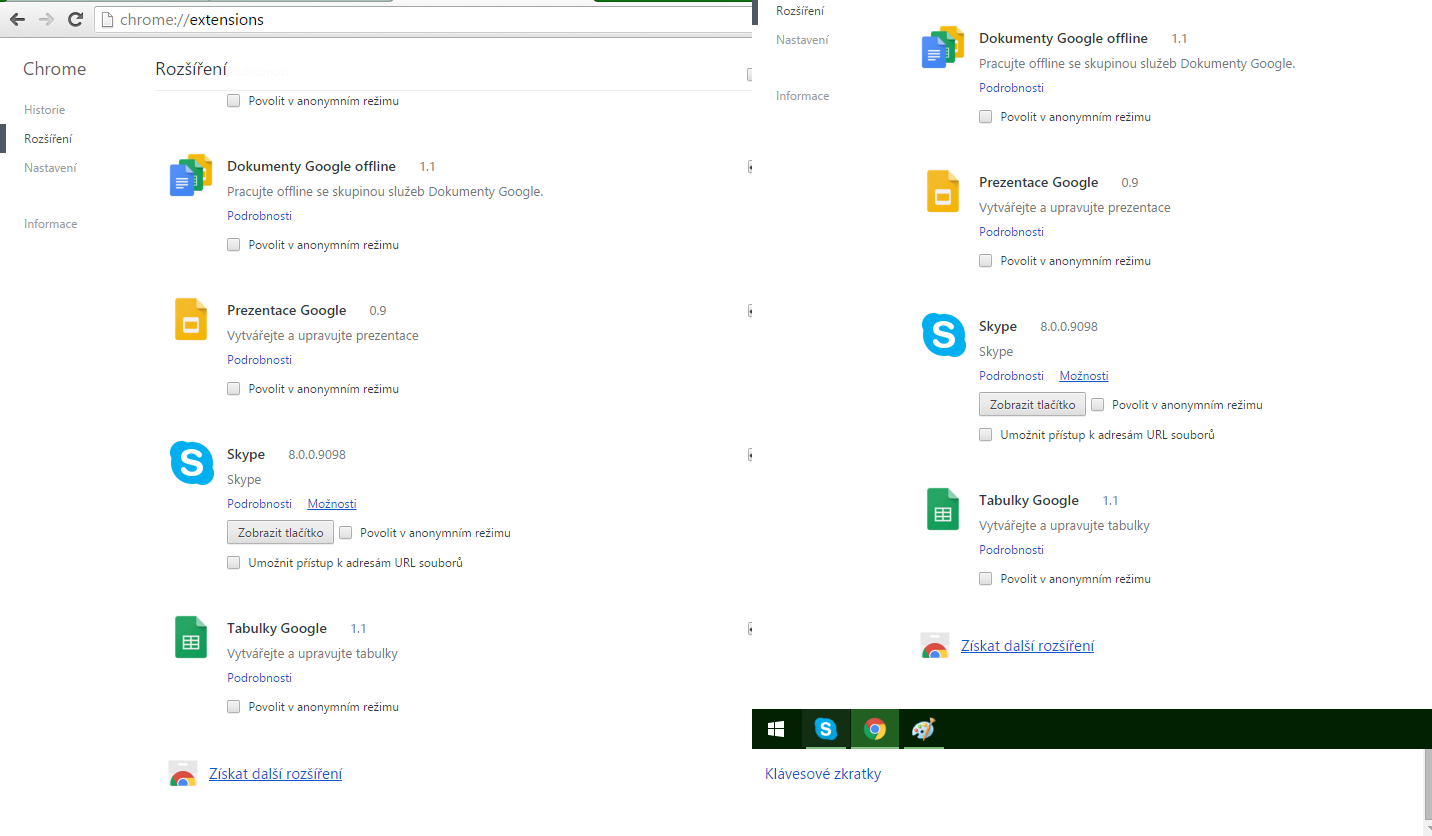
Task: Click 'Vytvářejte a upravujte tabulky' in right view
Action: click(1064, 526)
